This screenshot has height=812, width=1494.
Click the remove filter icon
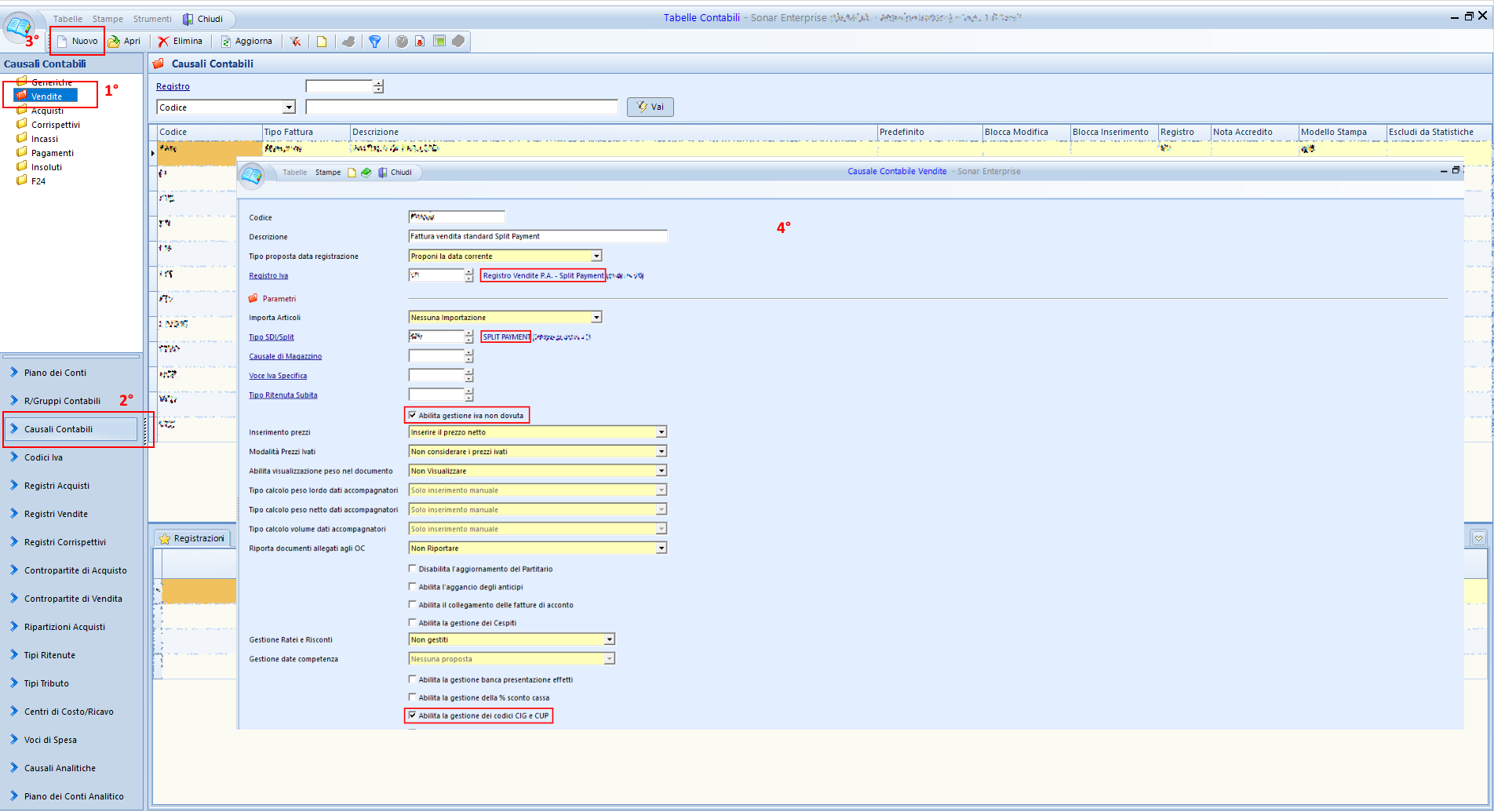(x=295, y=42)
